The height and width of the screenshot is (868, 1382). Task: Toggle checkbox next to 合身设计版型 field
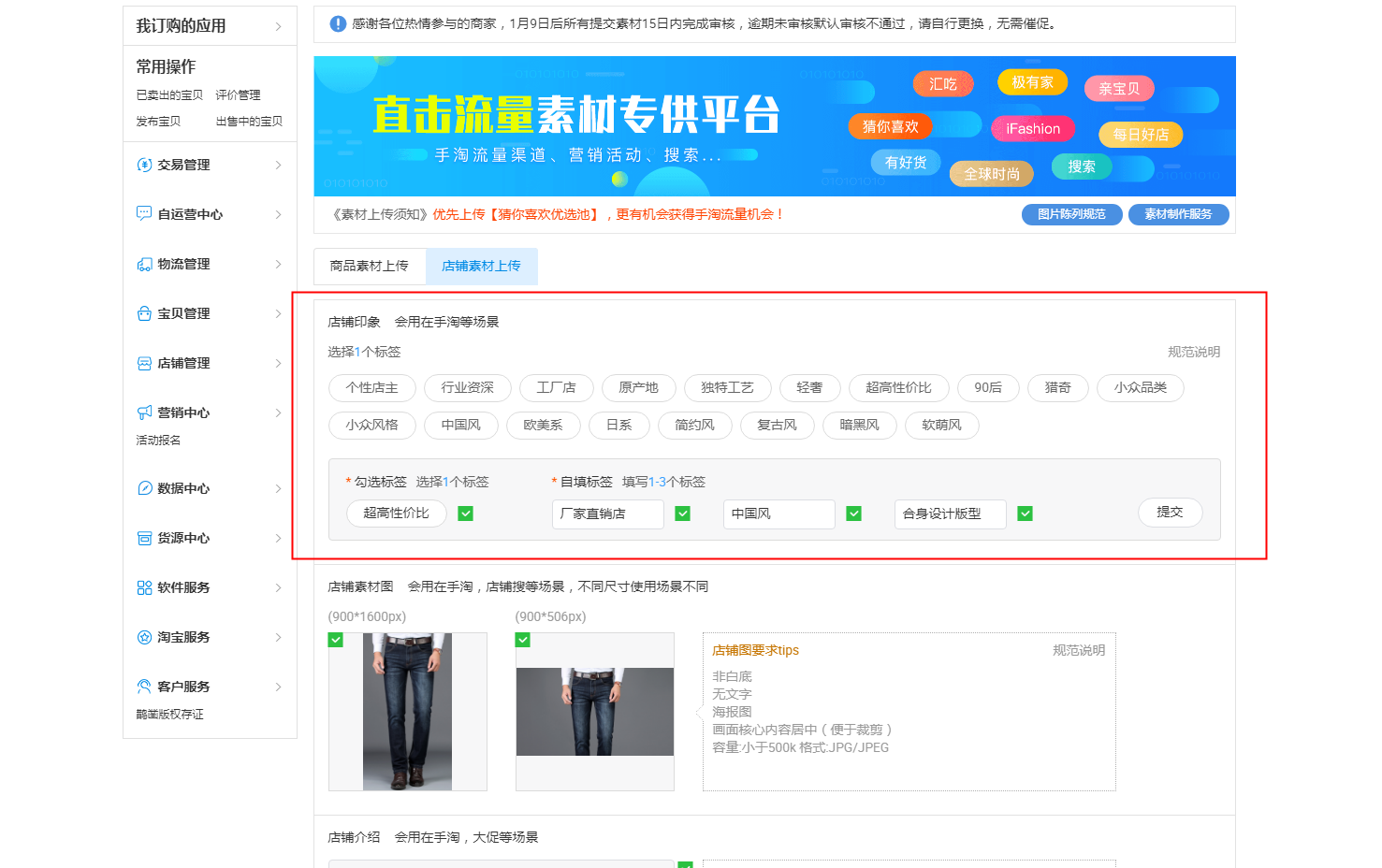[x=1026, y=514]
